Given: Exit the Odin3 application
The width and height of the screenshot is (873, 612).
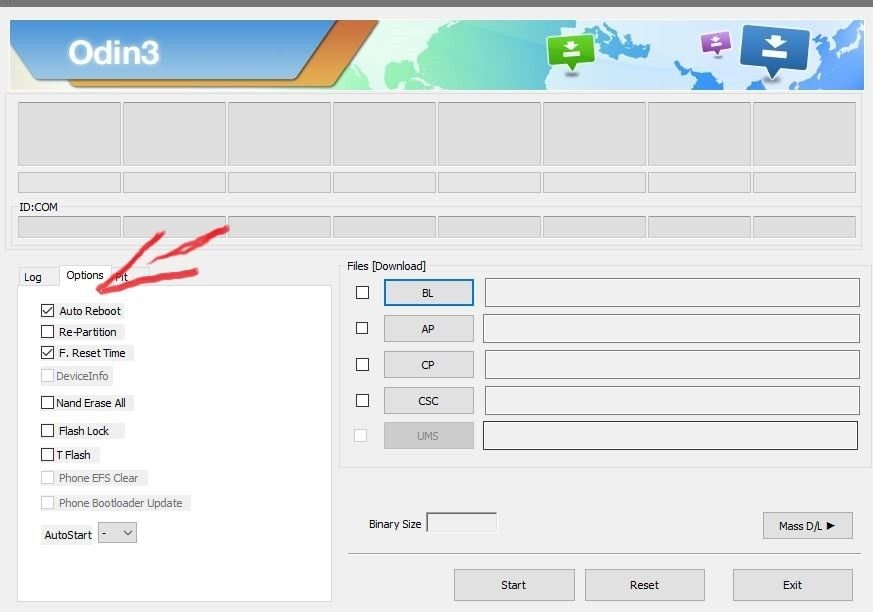Looking at the screenshot, I should click(792, 585).
